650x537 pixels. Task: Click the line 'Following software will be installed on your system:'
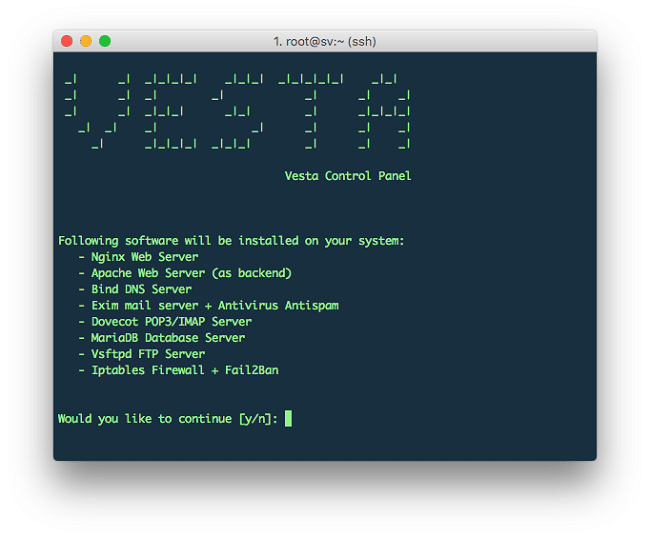click(x=231, y=241)
